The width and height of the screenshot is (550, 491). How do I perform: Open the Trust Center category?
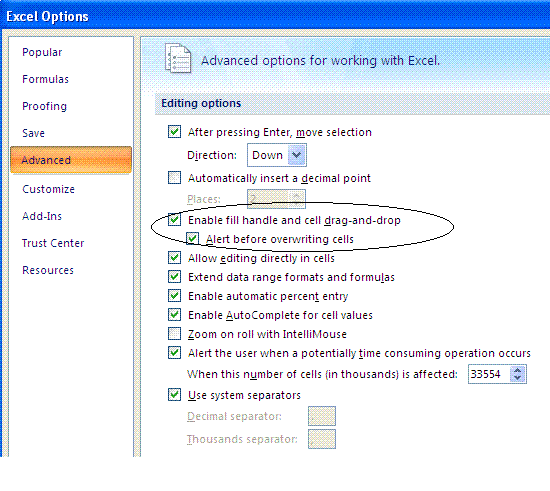[x=53, y=243]
